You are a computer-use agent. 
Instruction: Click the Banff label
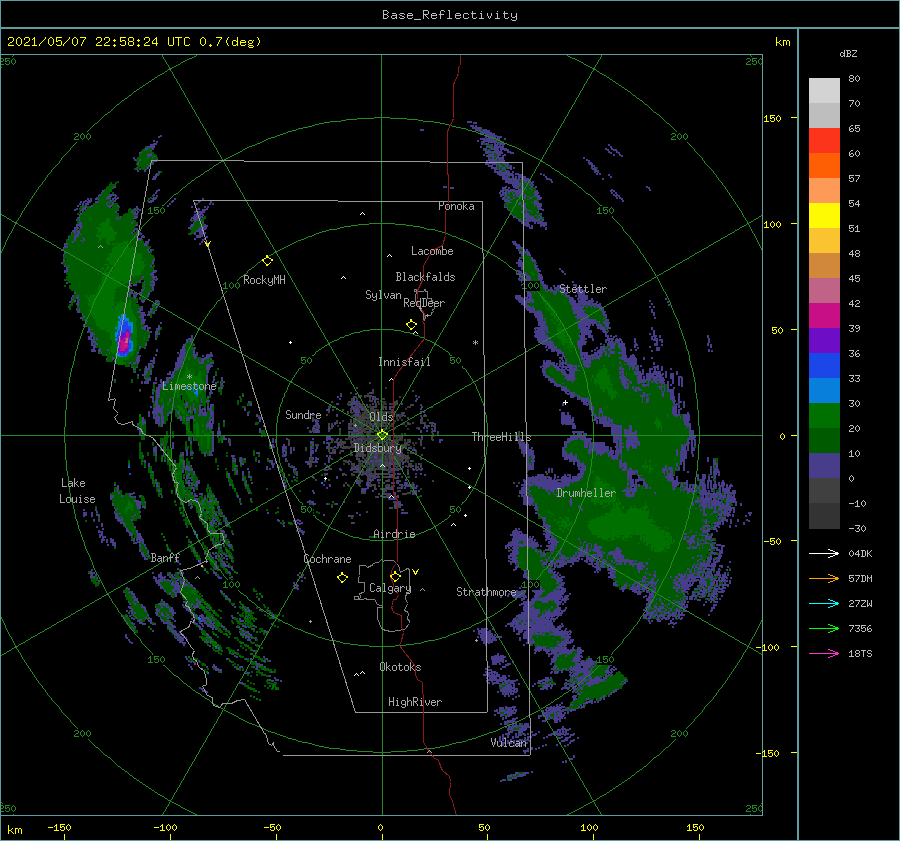point(165,557)
